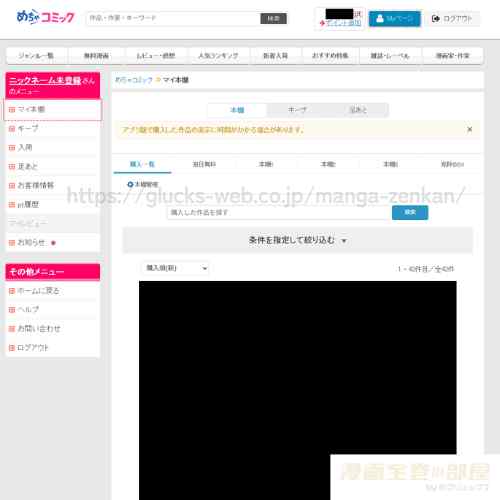Open the blue Myページ button
Screen dimensions: 500x500
tap(395, 19)
